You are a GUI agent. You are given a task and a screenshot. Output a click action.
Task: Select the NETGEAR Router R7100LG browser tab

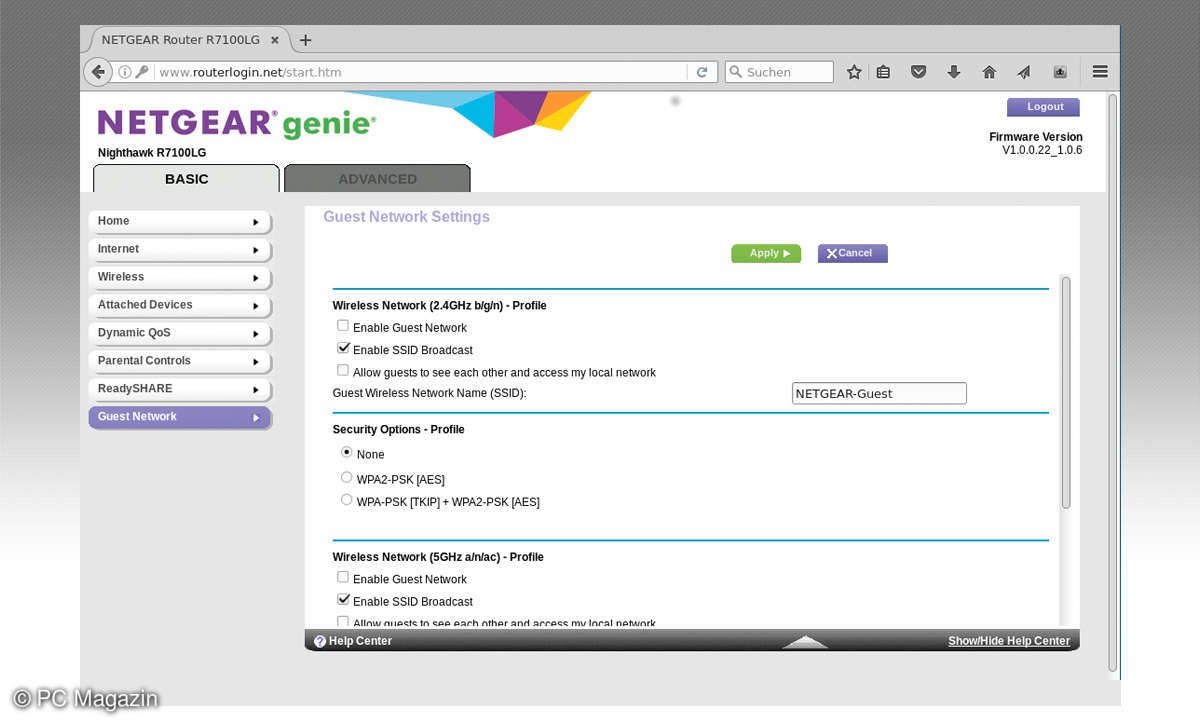189,40
